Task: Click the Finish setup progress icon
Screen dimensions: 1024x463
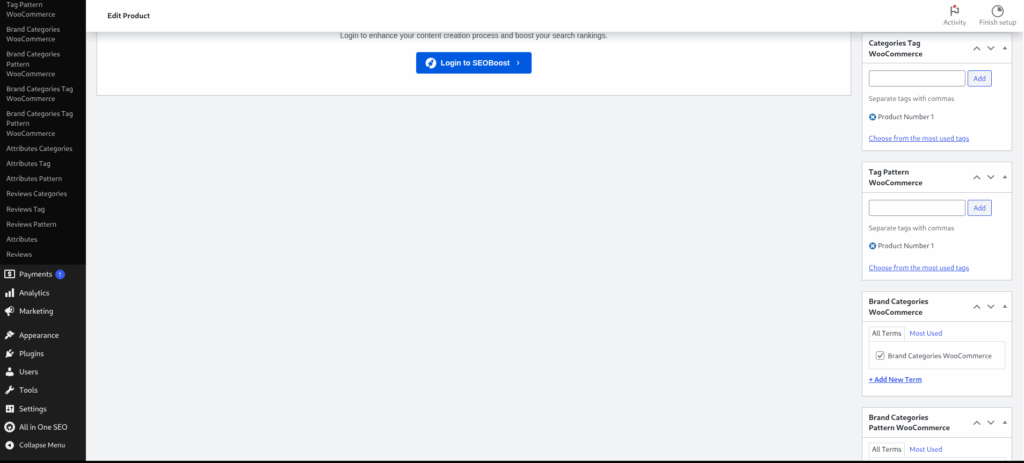Action: [x=997, y=10]
